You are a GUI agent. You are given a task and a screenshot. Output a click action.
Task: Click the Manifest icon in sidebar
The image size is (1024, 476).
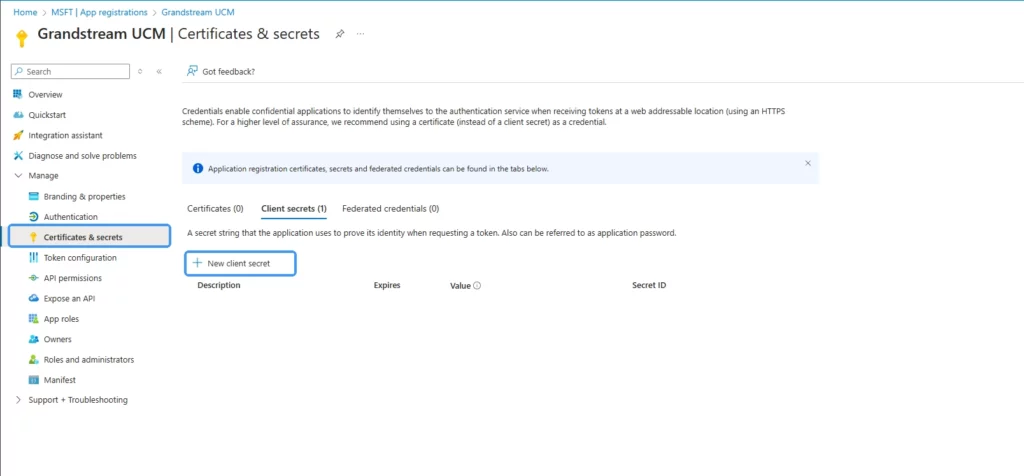(33, 380)
